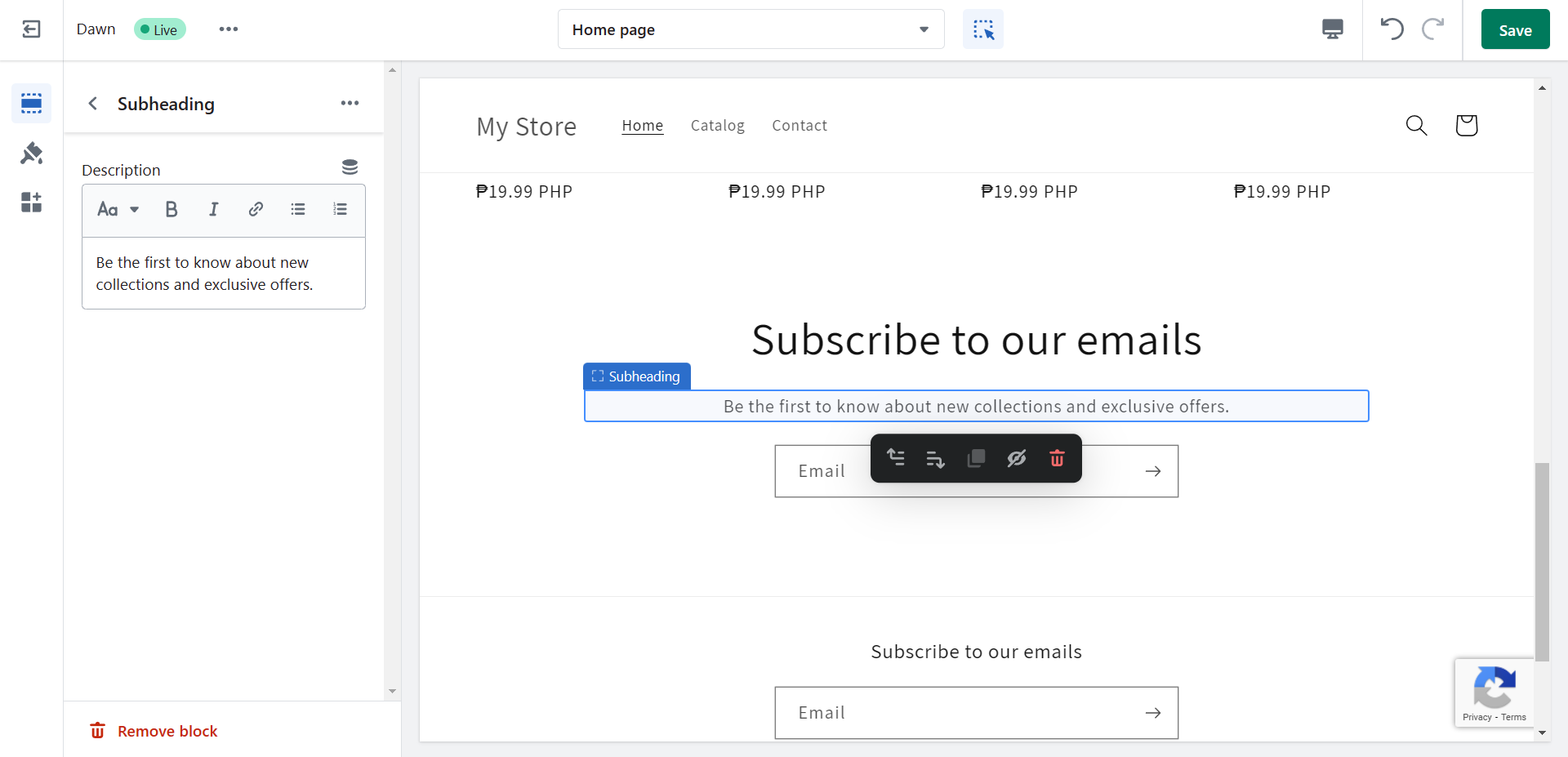Submit the upper email signup arrow
Image resolution: width=1568 pixels, height=757 pixels.
point(1153,471)
